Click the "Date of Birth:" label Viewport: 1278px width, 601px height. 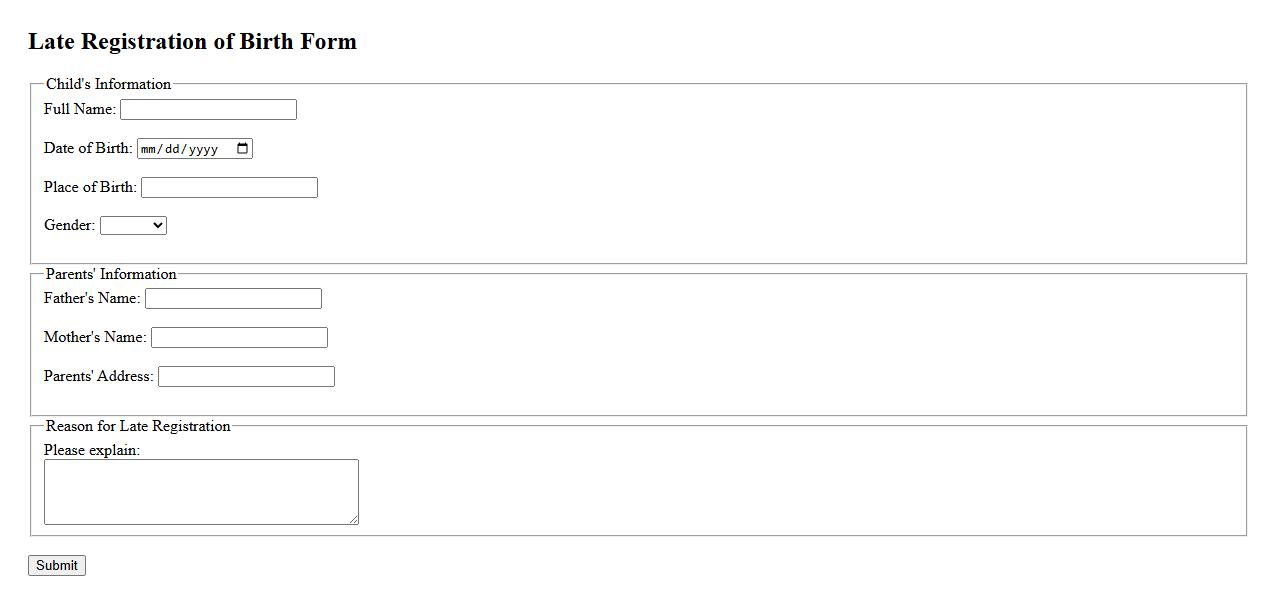pyautogui.click(x=88, y=148)
